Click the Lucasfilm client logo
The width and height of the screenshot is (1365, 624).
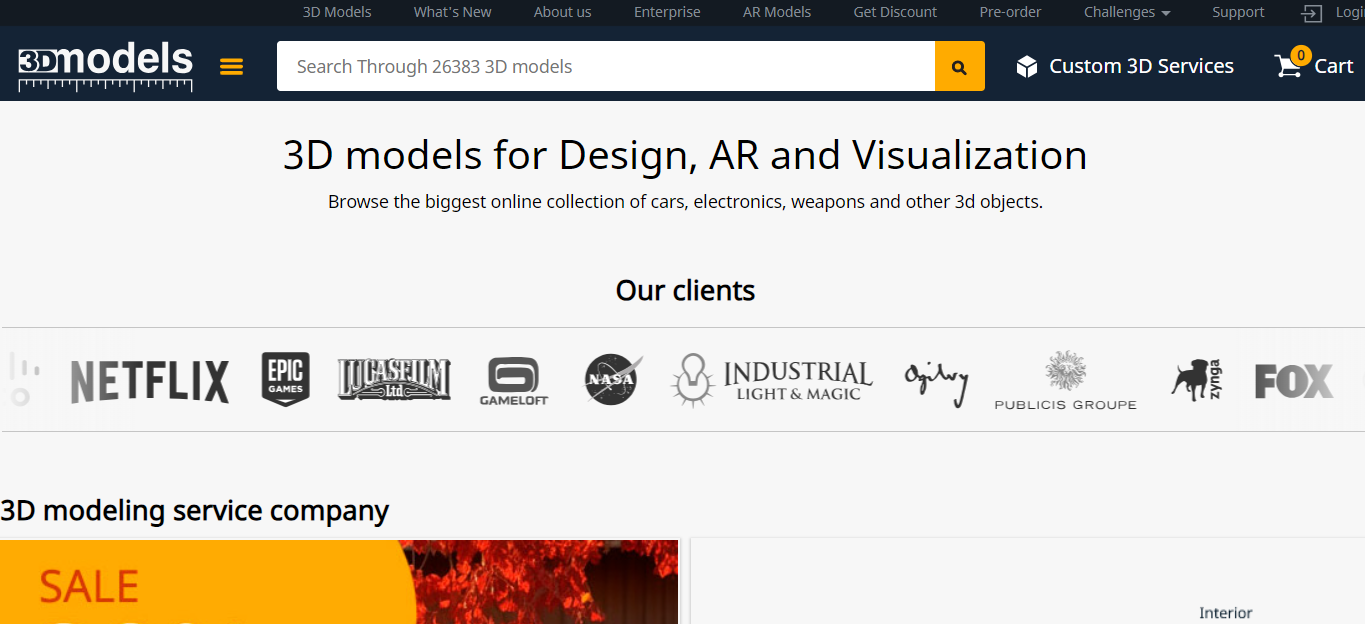pos(394,380)
